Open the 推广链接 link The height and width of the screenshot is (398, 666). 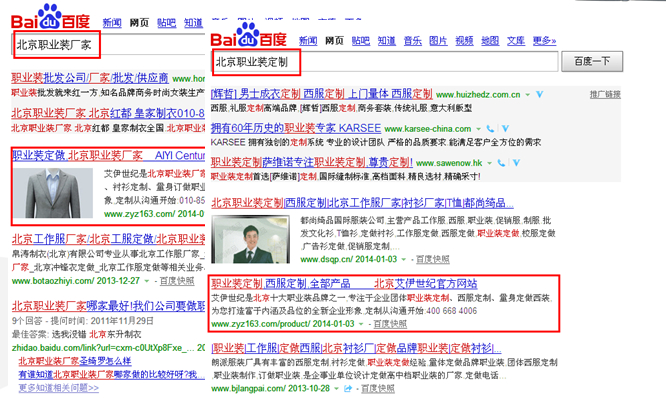point(605,94)
